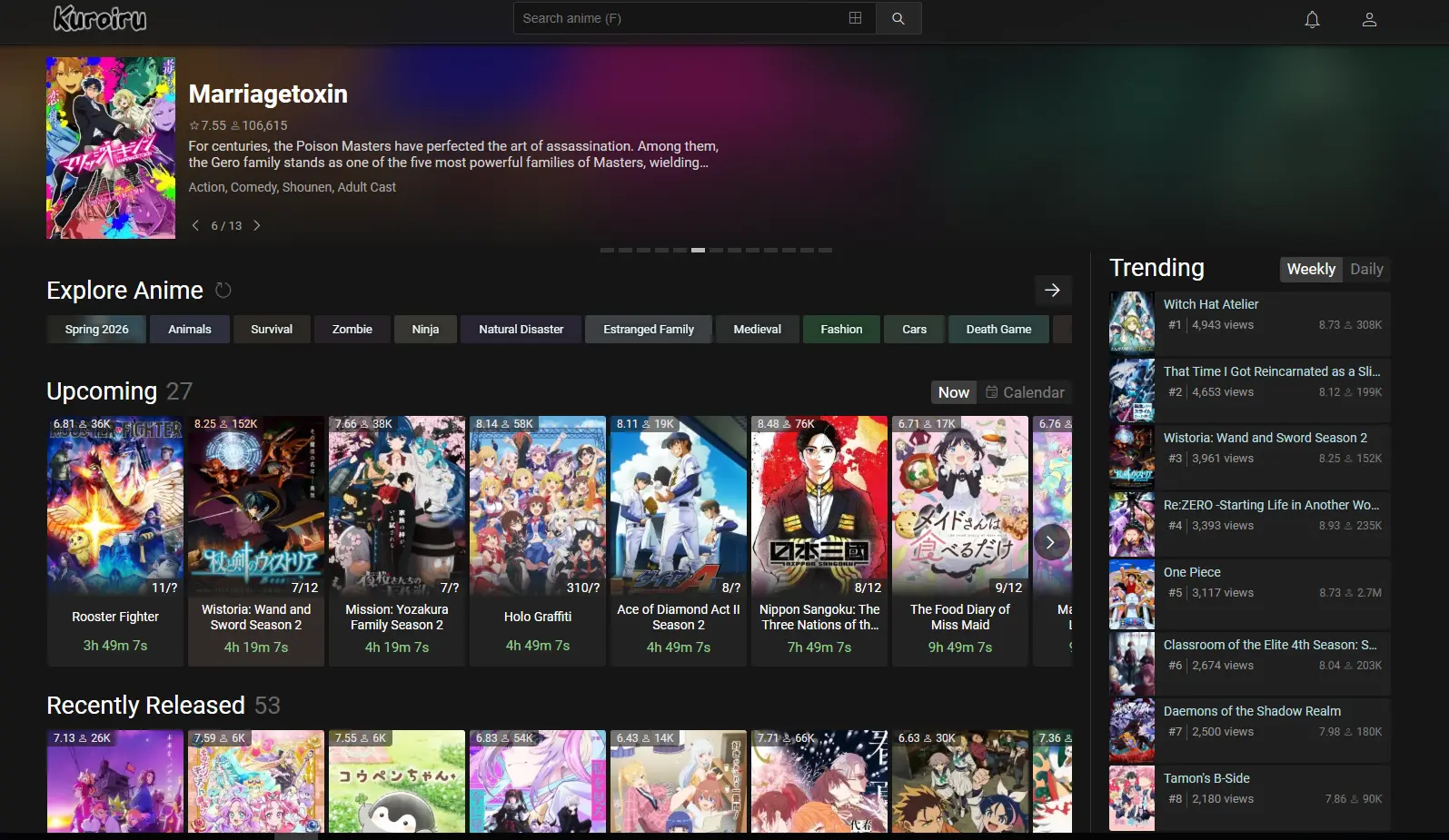
Task: Open Wistoria trending entry ranked #3
Action: (x=1250, y=456)
